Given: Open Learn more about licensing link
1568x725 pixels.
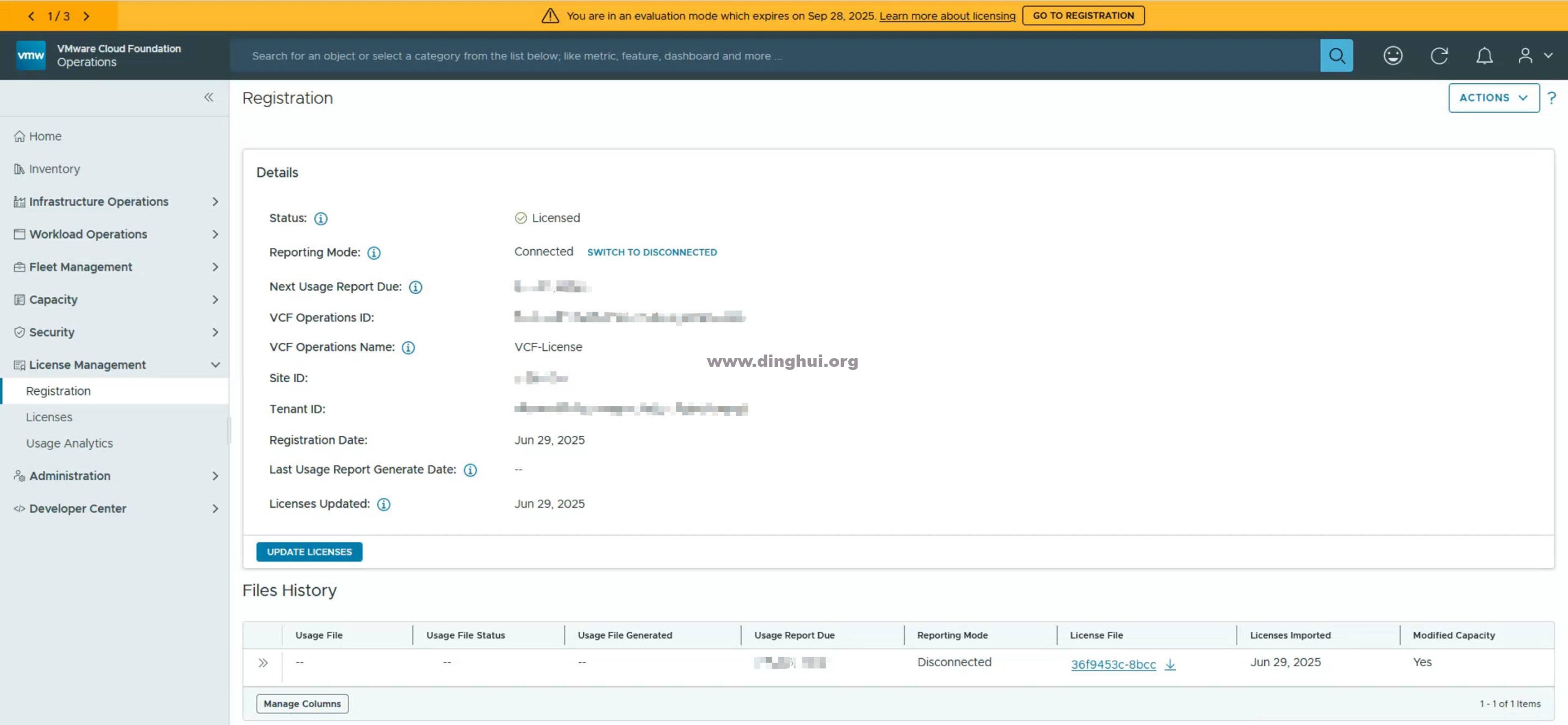Looking at the screenshot, I should pos(947,16).
